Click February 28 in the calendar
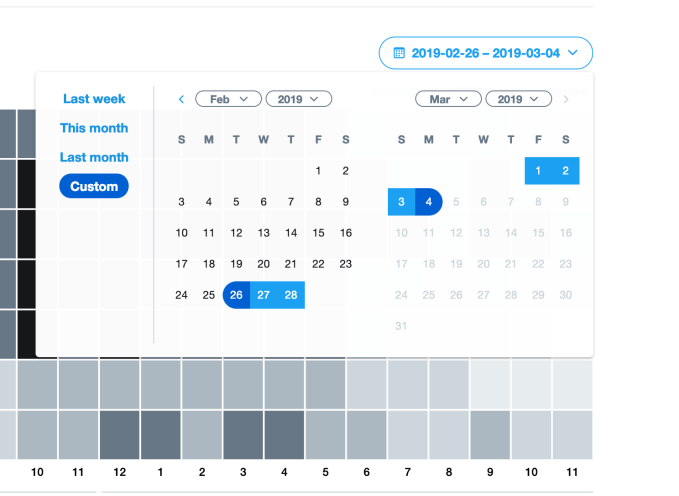 (291, 295)
